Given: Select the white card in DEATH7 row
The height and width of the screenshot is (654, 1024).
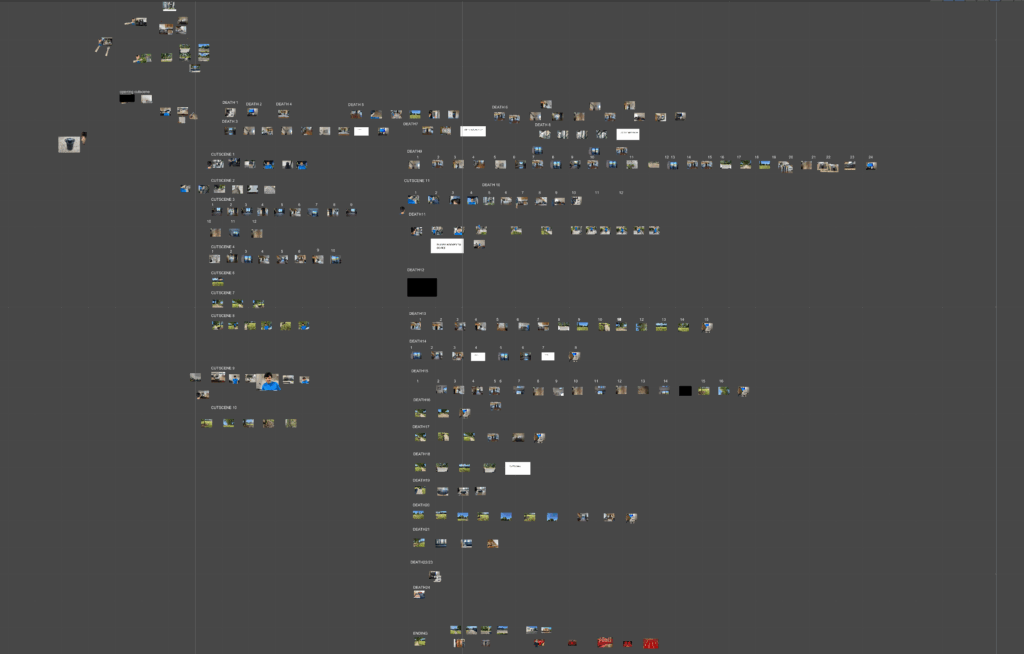Looking at the screenshot, I should (473, 130).
